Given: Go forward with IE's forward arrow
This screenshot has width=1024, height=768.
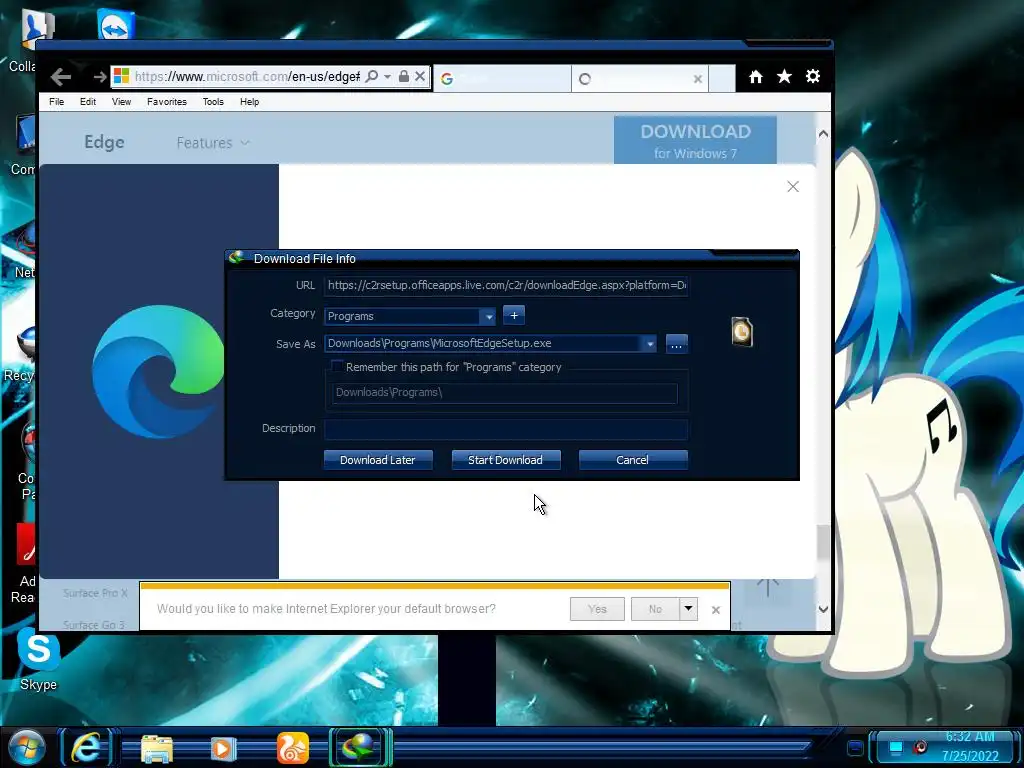Looking at the screenshot, I should pos(99,77).
